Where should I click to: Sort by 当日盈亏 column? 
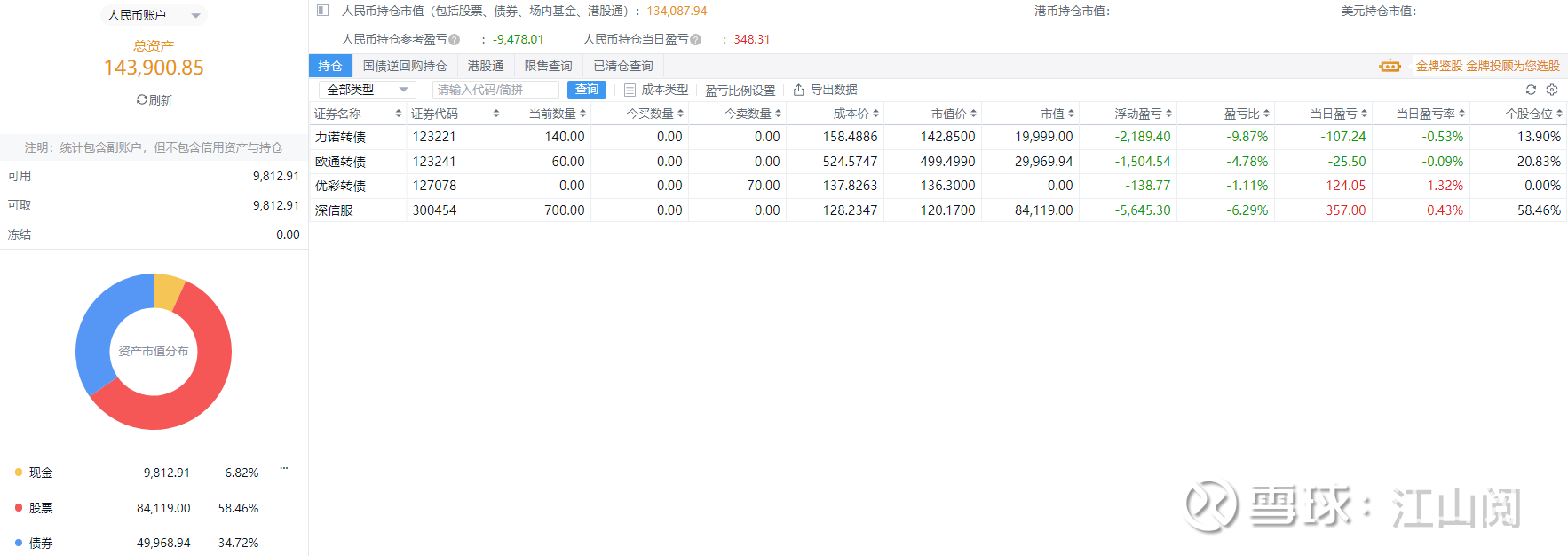[1364, 114]
